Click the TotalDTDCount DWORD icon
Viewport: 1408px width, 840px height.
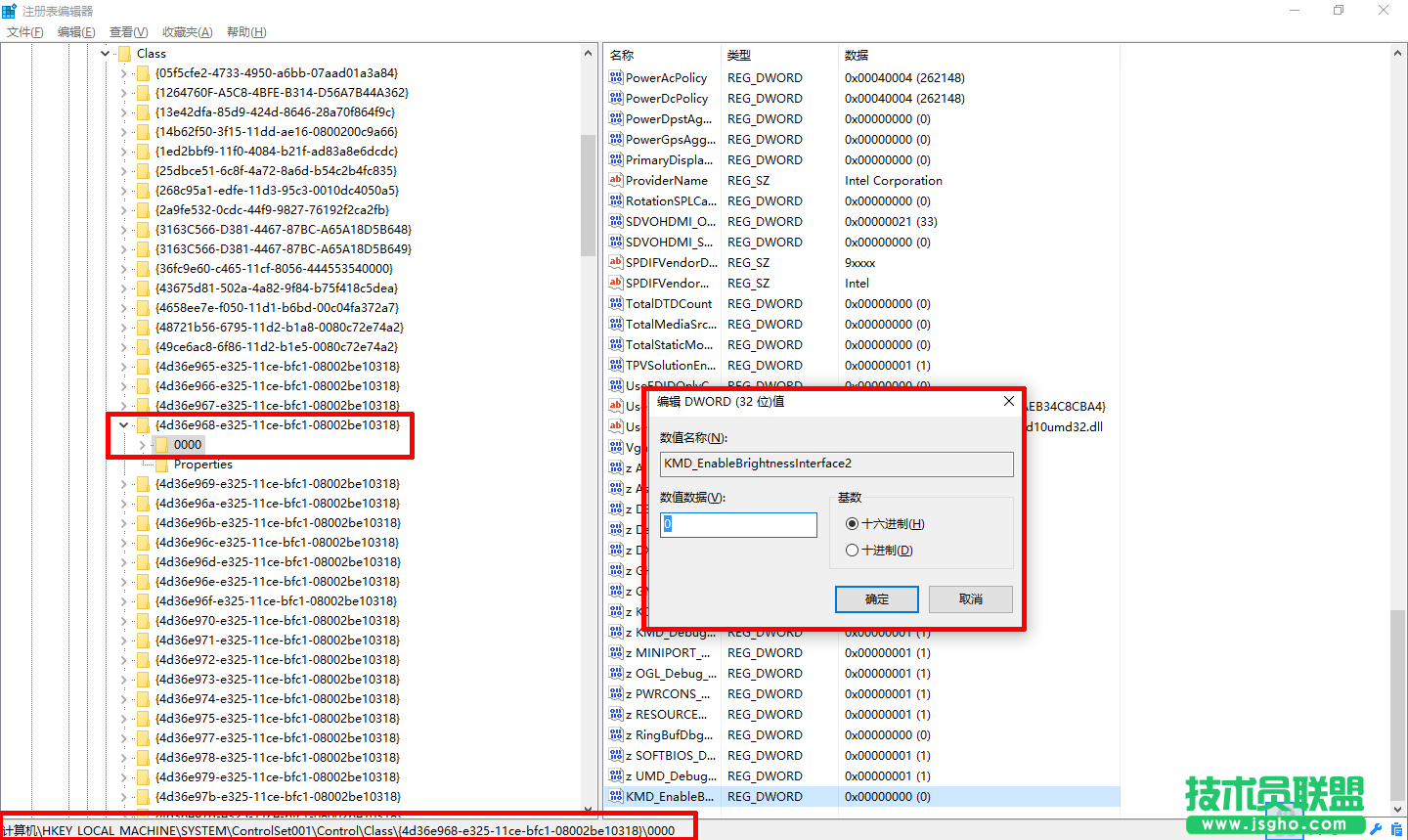click(616, 303)
